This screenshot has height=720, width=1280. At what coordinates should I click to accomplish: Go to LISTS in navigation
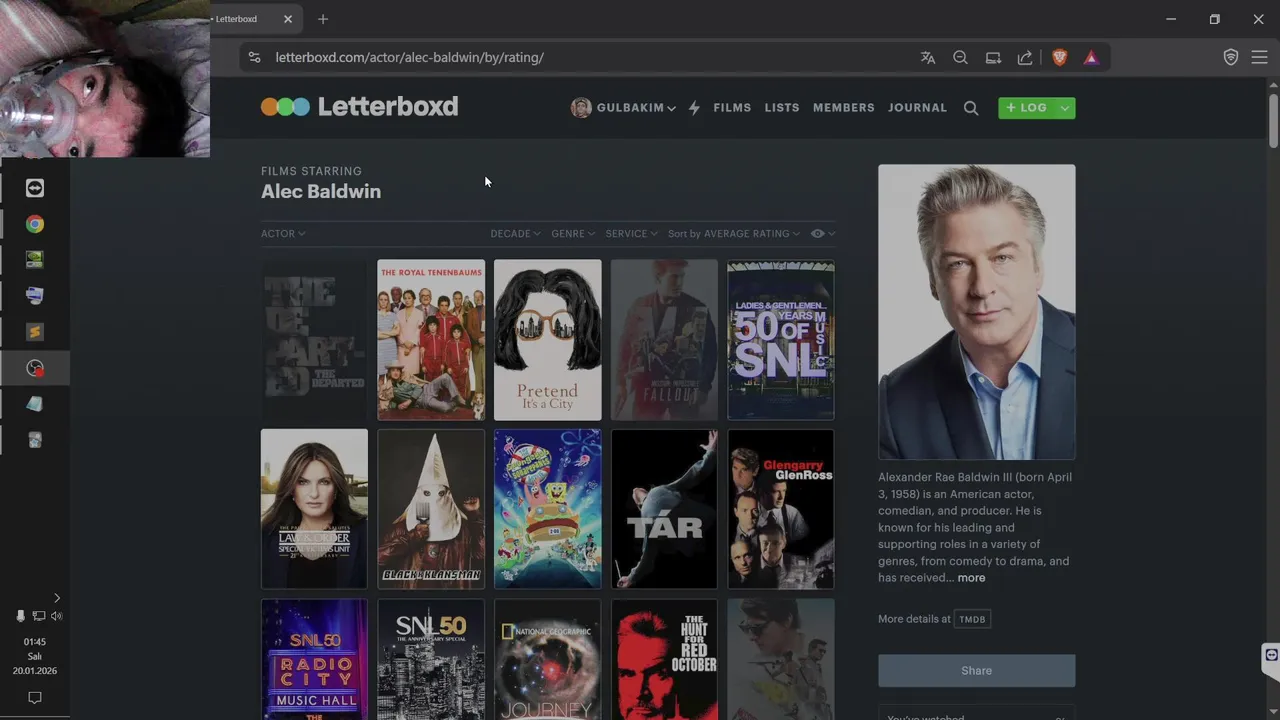782,108
